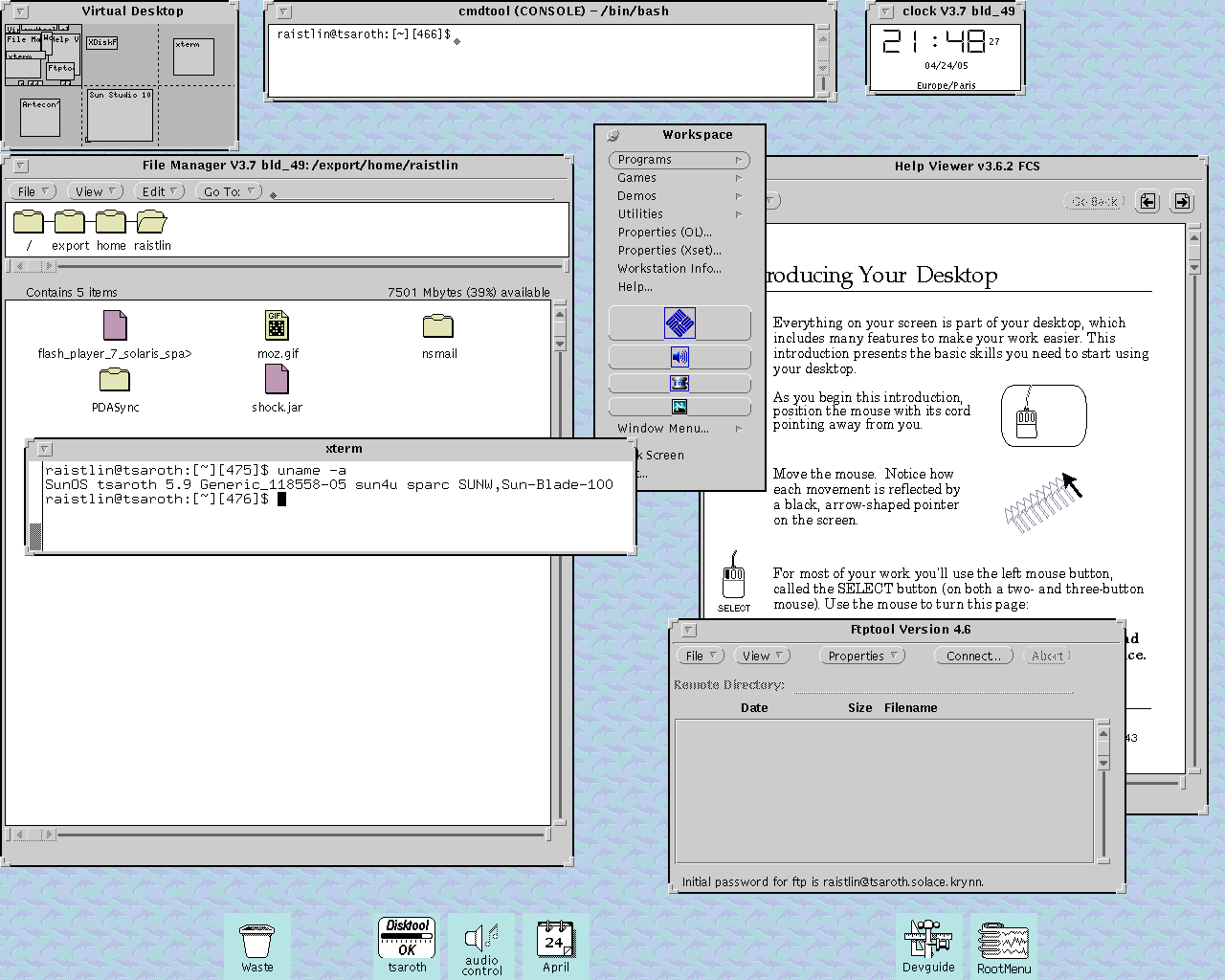Select the moz.gif file icon

tap(277, 326)
